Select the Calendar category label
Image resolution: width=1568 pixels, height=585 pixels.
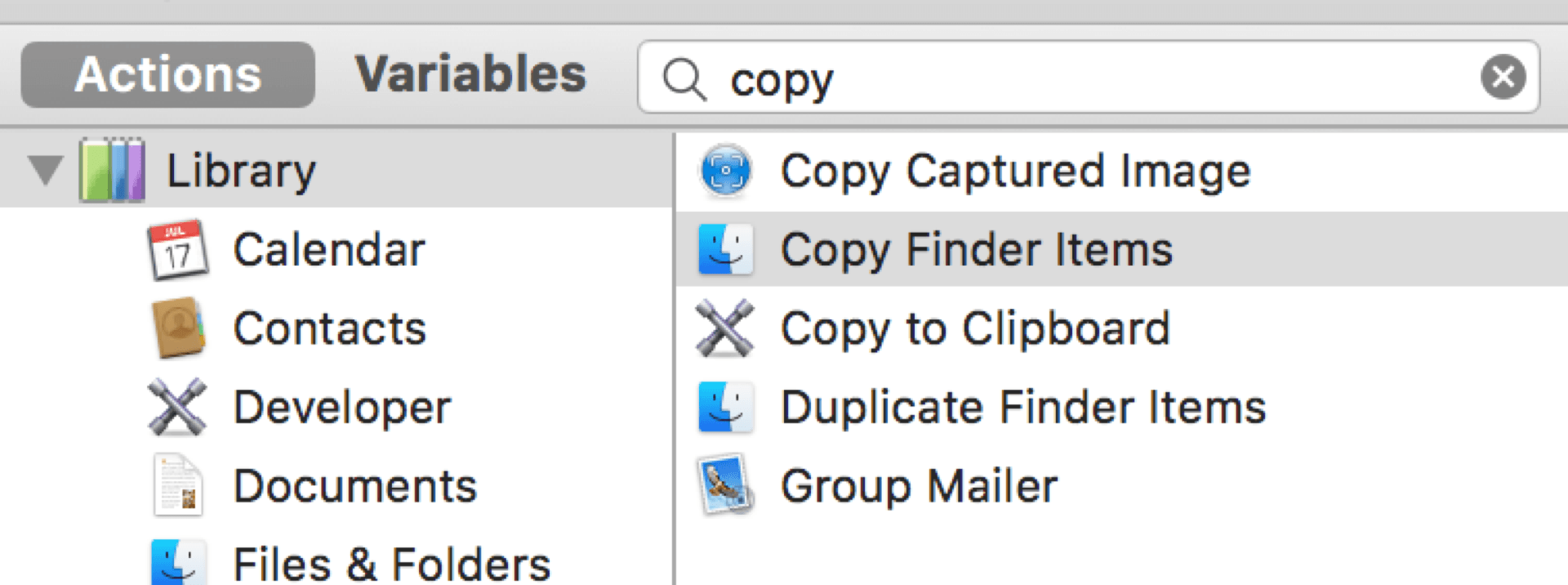pos(329,249)
